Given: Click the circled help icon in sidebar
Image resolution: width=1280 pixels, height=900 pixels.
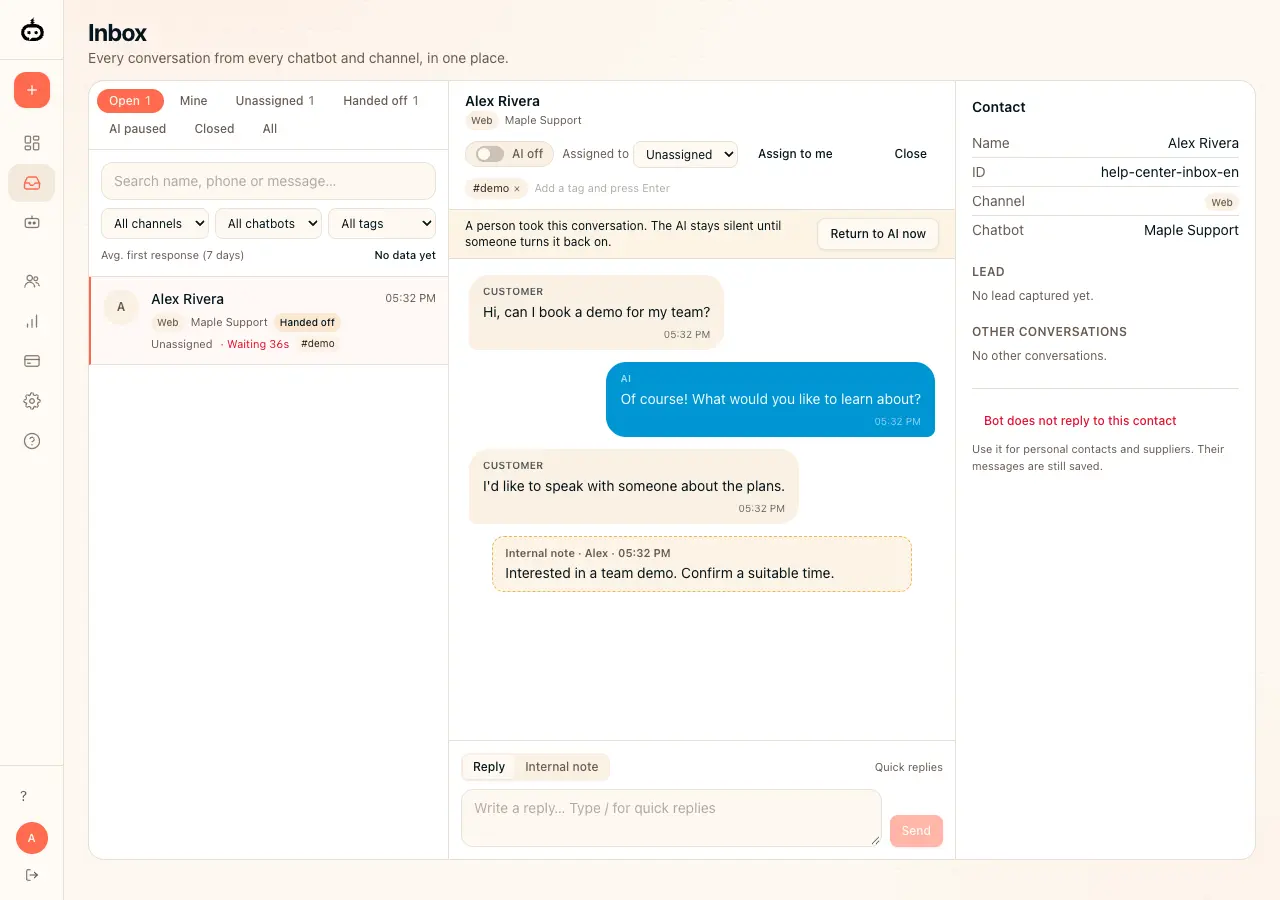Looking at the screenshot, I should click(32, 441).
